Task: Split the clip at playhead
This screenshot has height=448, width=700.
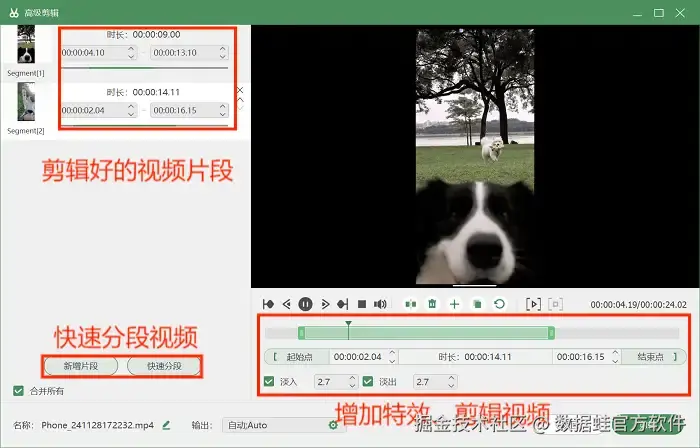Action: pyautogui.click(x=411, y=304)
